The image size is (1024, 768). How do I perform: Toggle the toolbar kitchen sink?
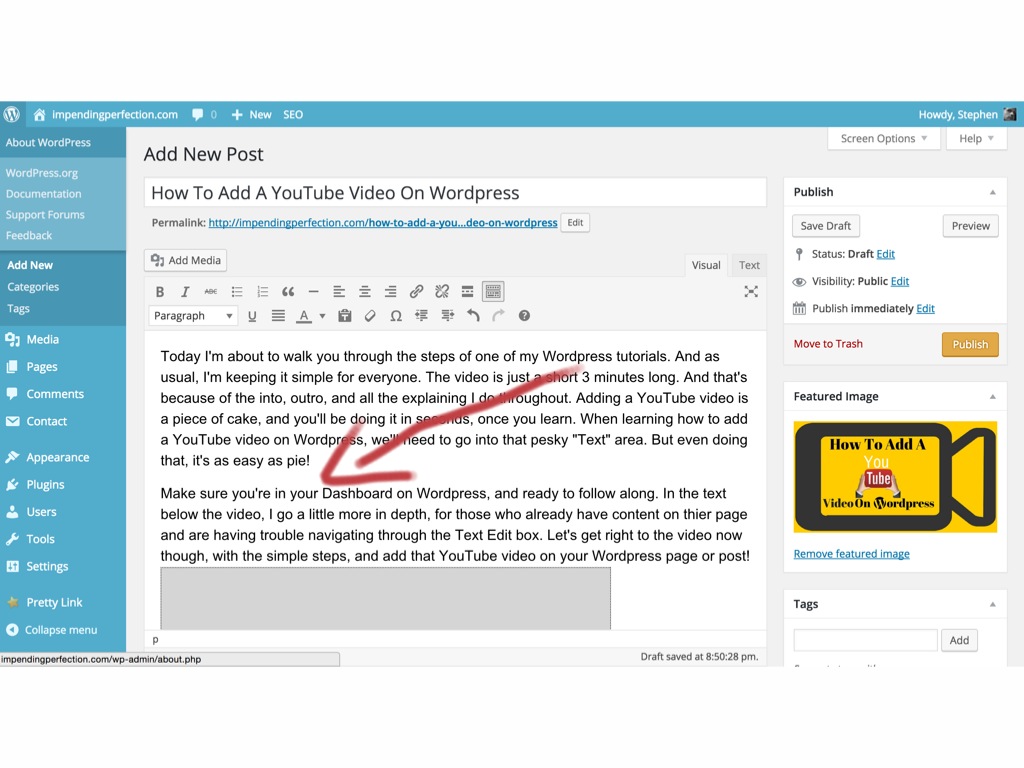493,292
